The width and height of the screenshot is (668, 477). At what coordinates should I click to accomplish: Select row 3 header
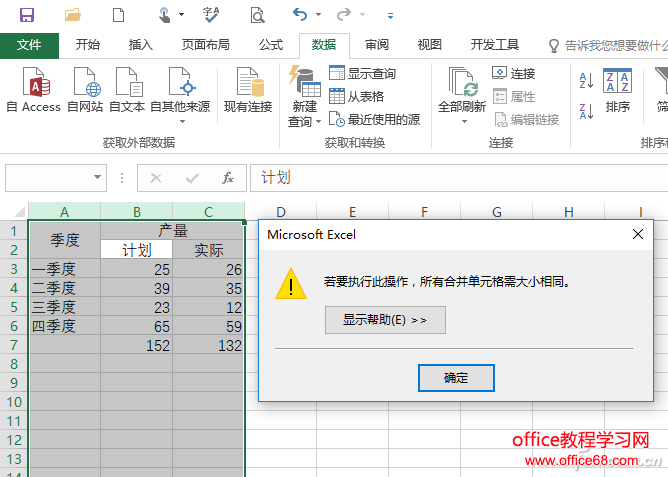pyautogui.click(x=14, y=269)
